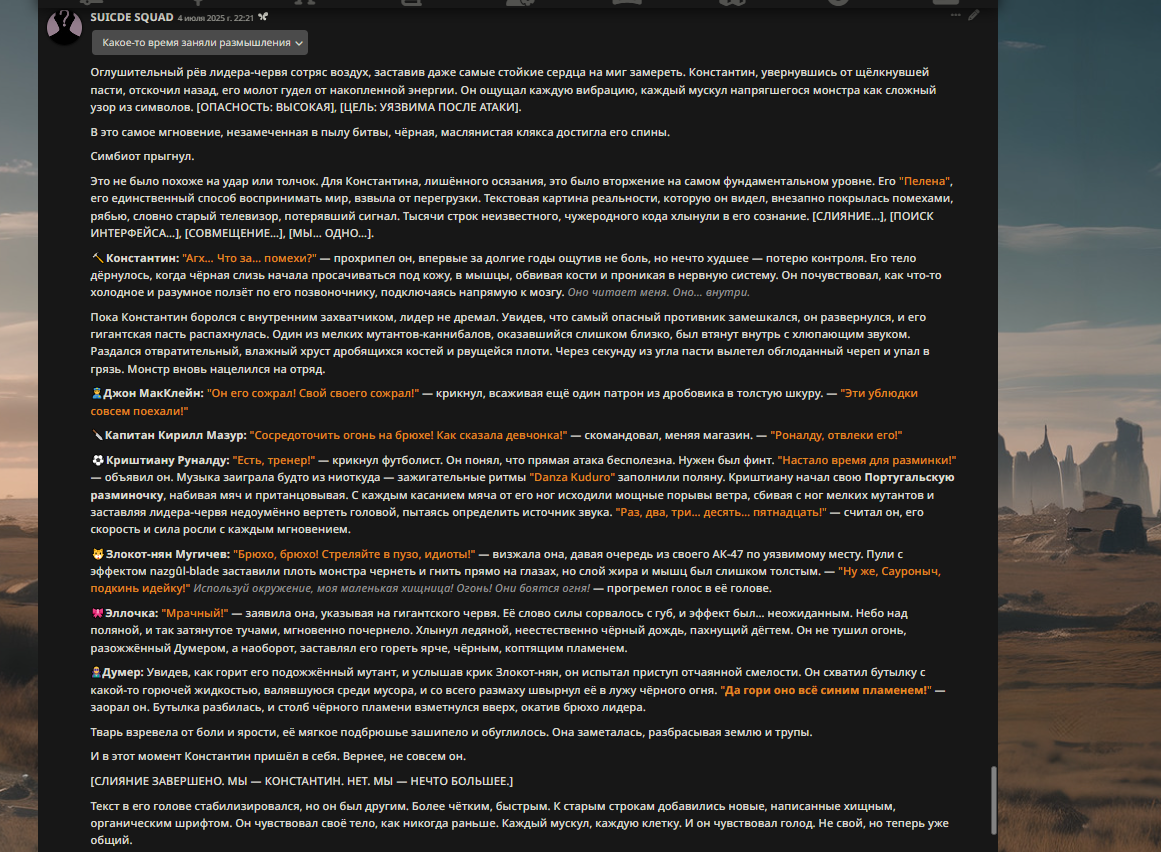Click timestamp "4 июля 2025 г. 22:21"
The width and height of the screenshot is (1161, 852).
click(x=215, y=18)
